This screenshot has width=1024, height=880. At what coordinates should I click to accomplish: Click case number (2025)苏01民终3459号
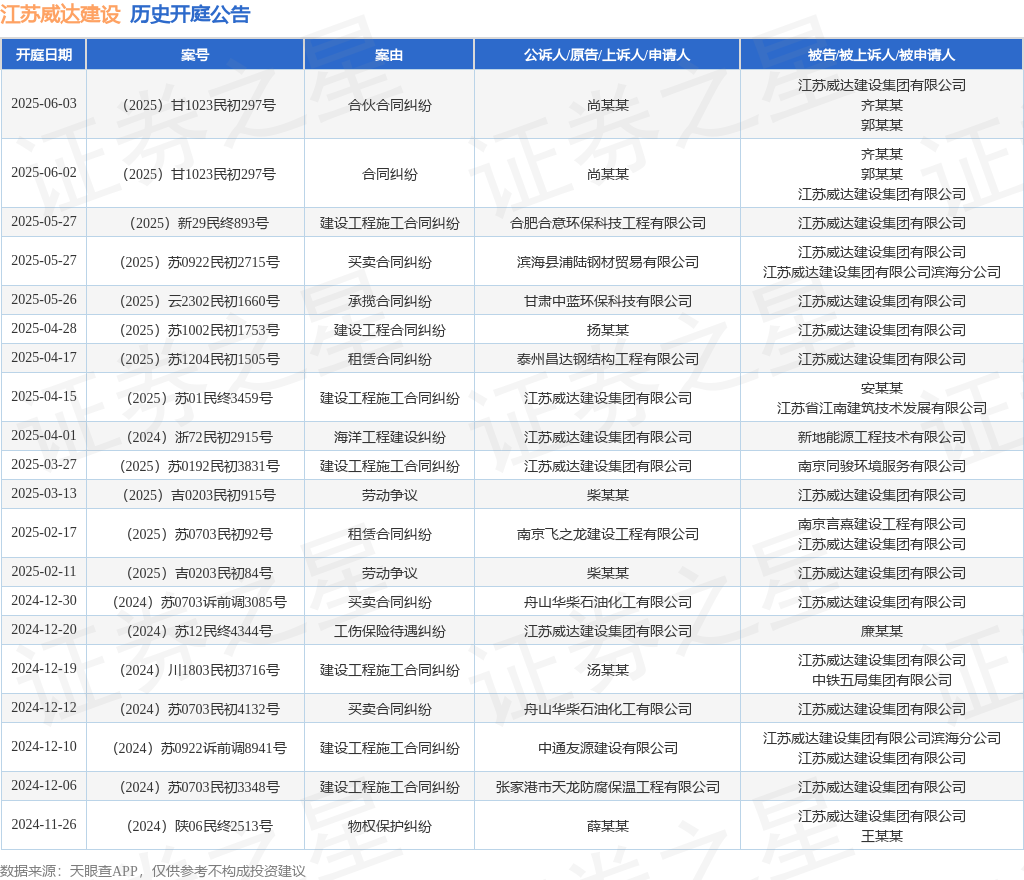[x=199, y=398]
